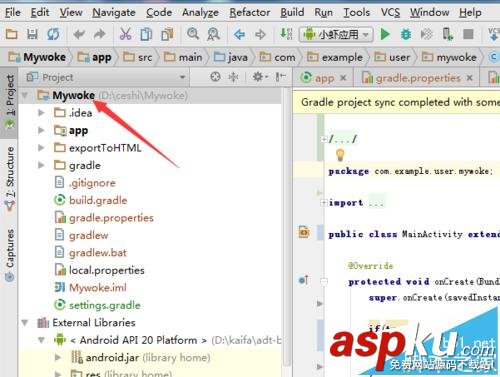500x377 pixels.
Task: Click the Collapse All icon in Project panel
Action: (x=233, y=77)
